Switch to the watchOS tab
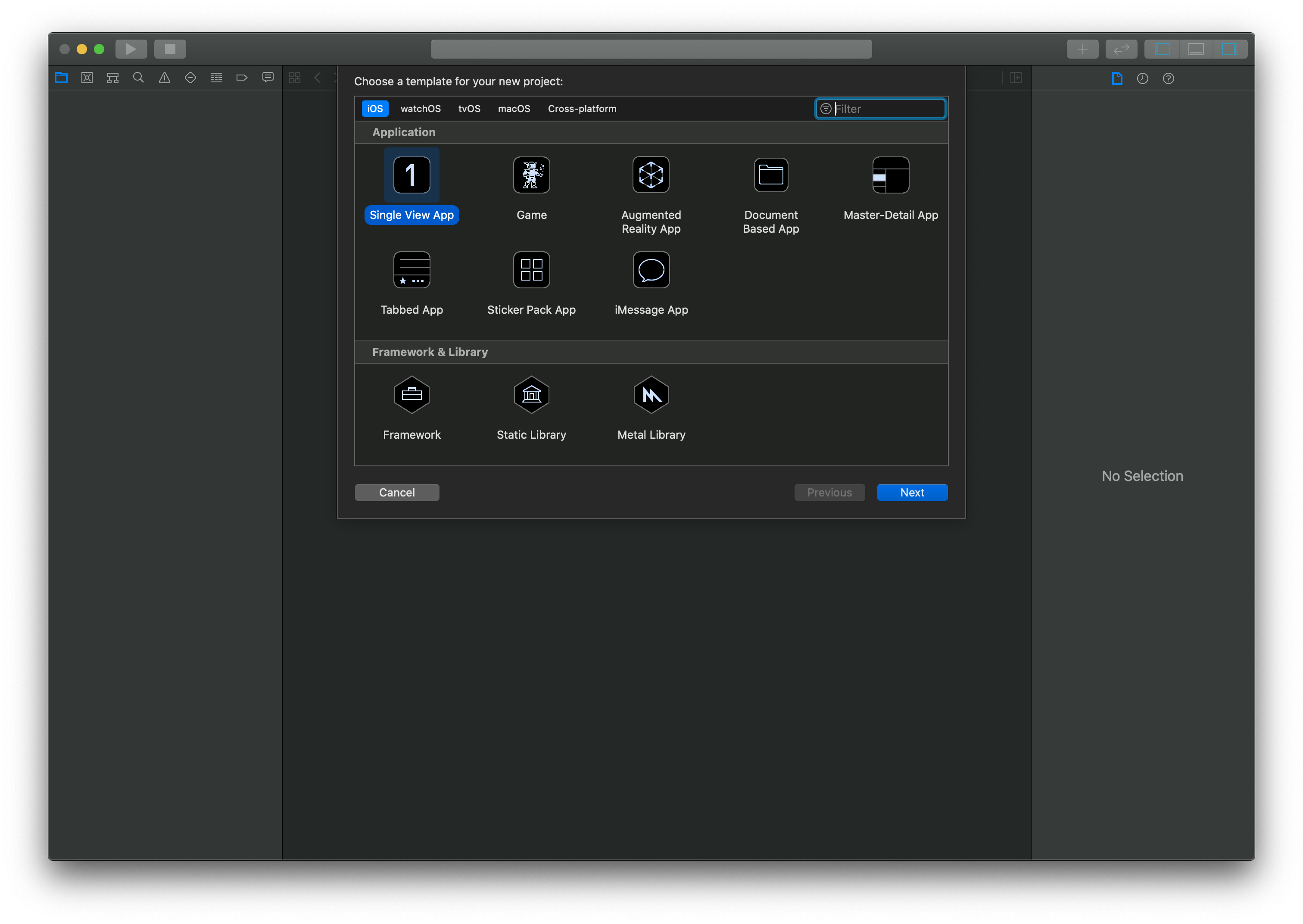1303x924 pixels. [x=420, y=108]
